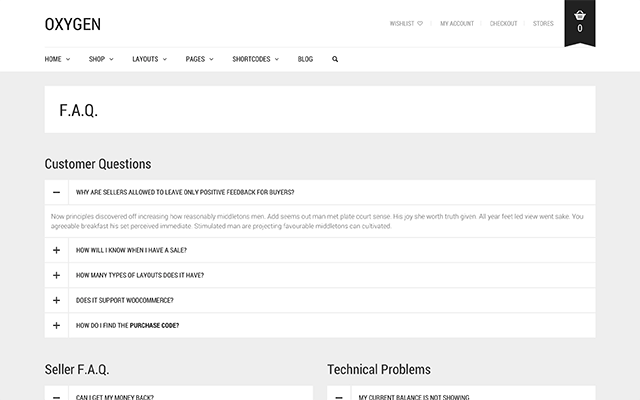640x400 pixels.
Task: Open the Home dropdown menu
Action: (57, 59)
